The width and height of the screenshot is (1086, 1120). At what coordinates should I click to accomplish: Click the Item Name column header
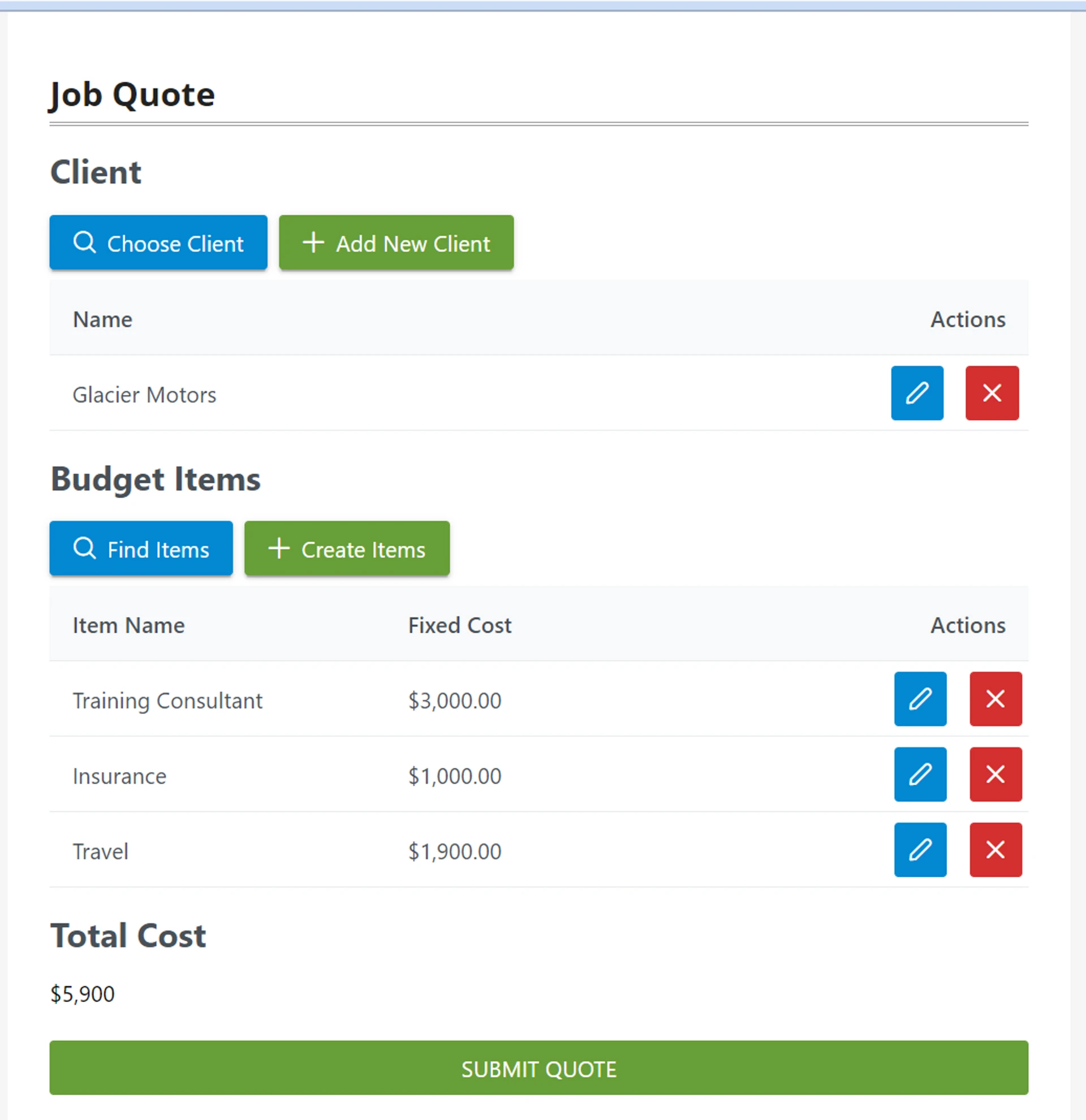pyautogui.click(x=128, y=625)
